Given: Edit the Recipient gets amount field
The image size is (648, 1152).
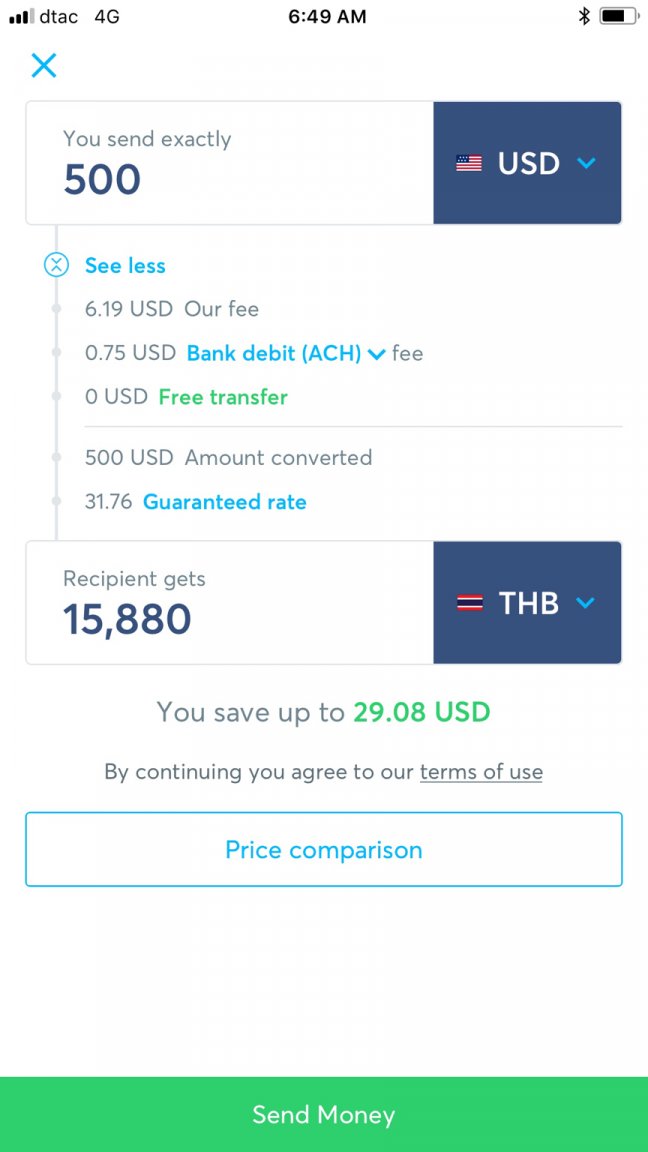Looking at the screenshot, I should coord(230,603).
